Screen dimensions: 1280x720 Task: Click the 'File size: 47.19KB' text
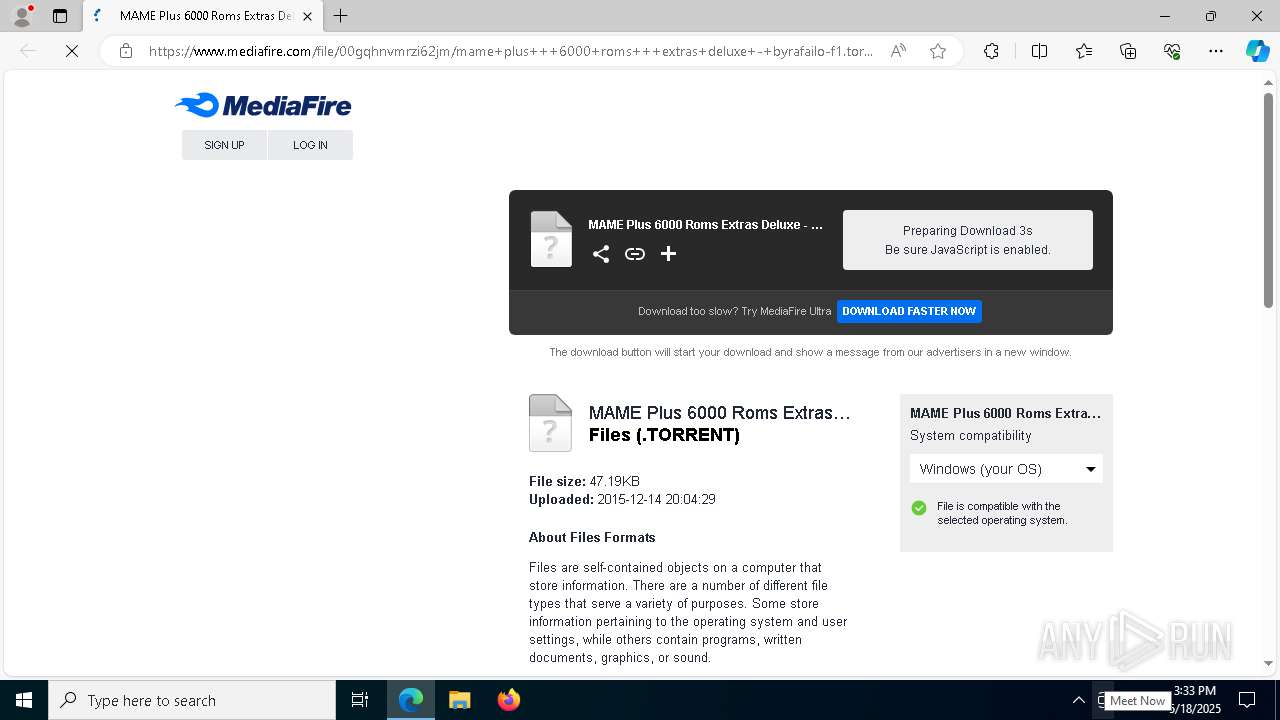tap(584, 481)
